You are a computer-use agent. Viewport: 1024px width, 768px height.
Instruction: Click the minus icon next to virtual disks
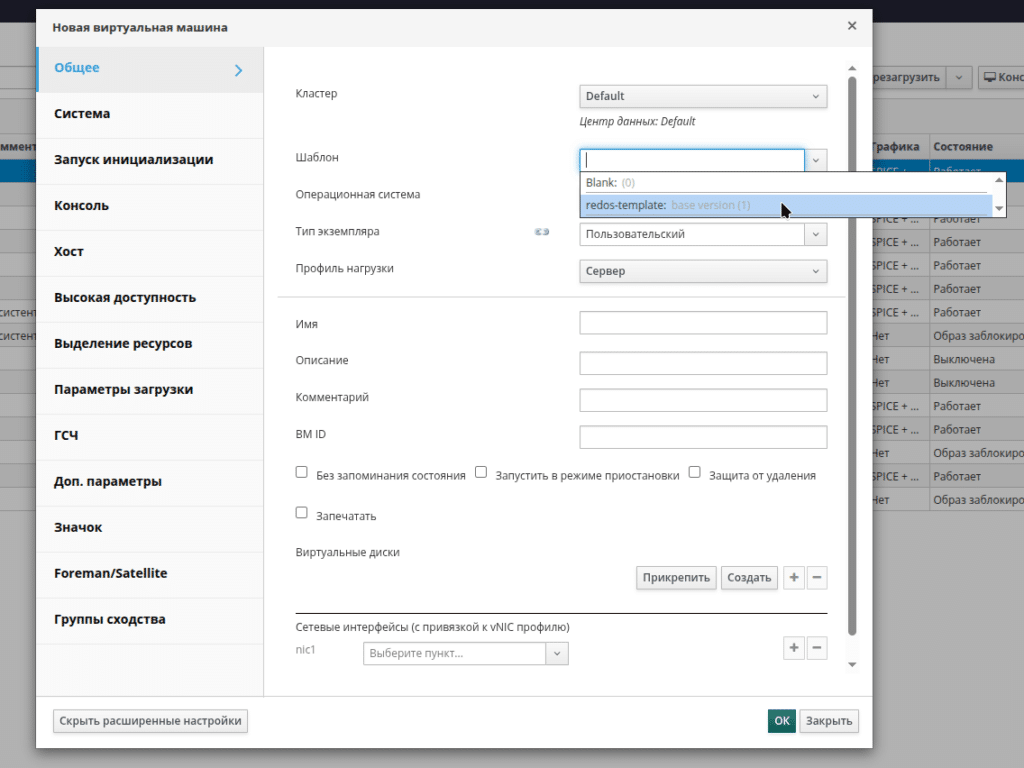pyautogui.click(x=817, y=578)
